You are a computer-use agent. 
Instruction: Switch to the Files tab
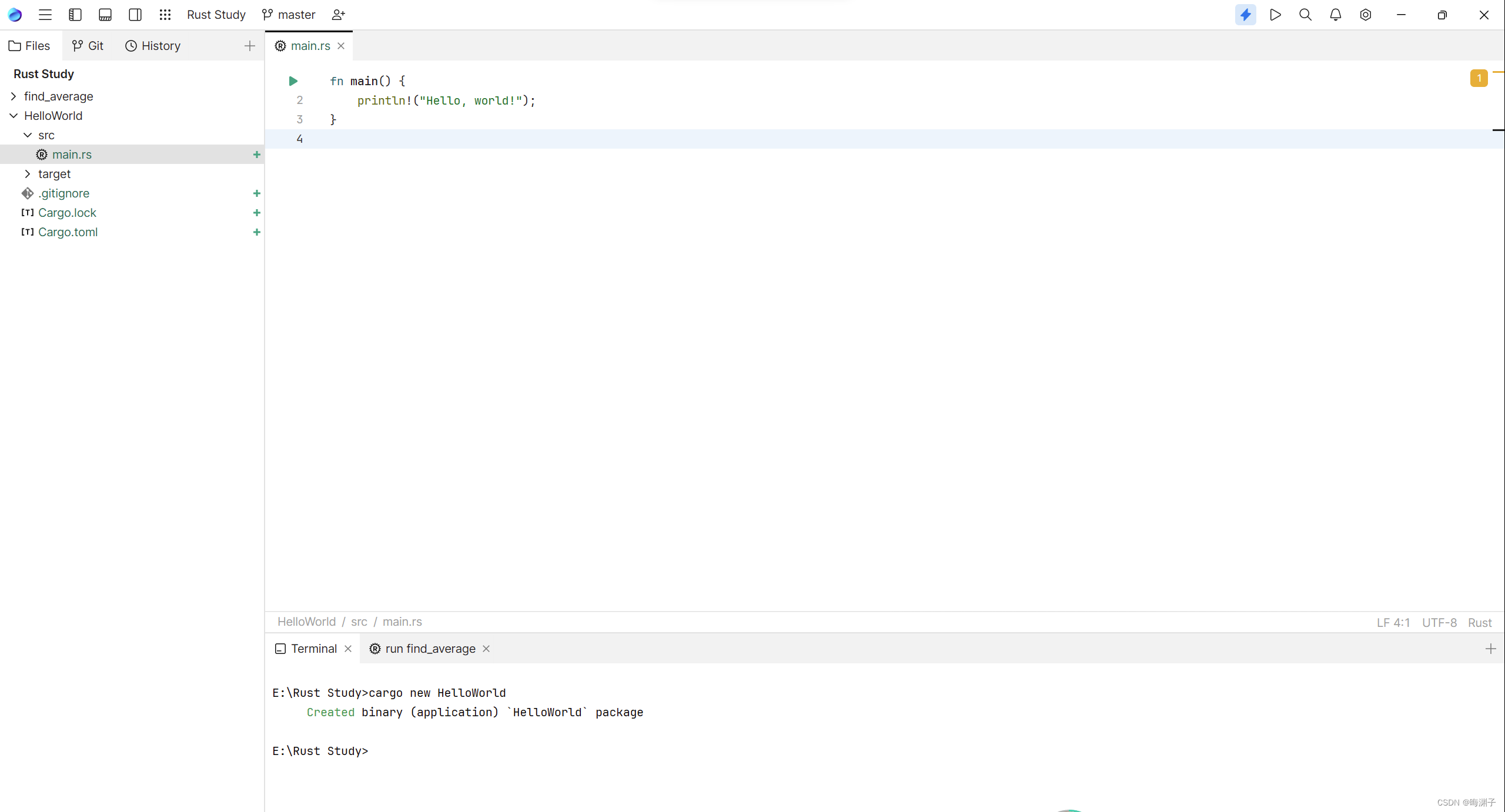coord(30,46)
